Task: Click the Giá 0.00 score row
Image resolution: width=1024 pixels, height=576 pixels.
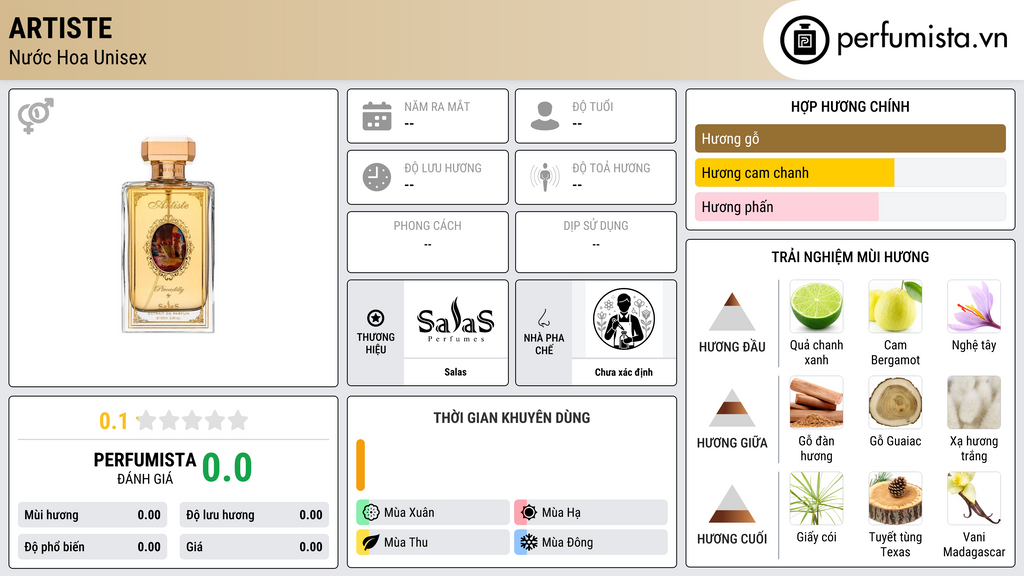Action: [254, 547]
